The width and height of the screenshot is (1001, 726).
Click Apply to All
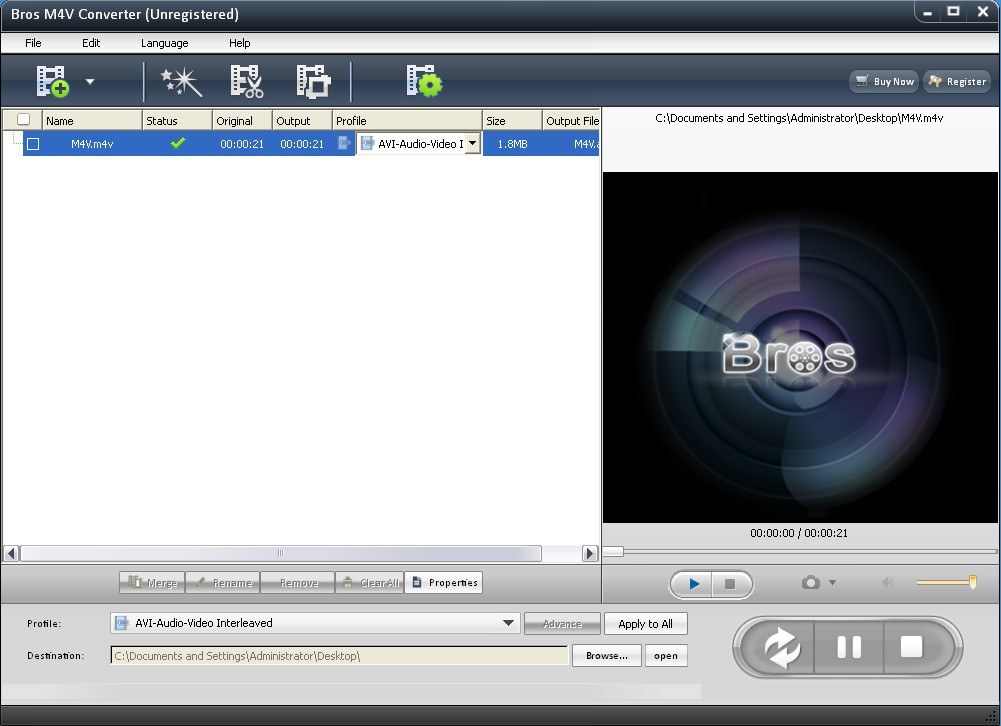pos(645,624)
